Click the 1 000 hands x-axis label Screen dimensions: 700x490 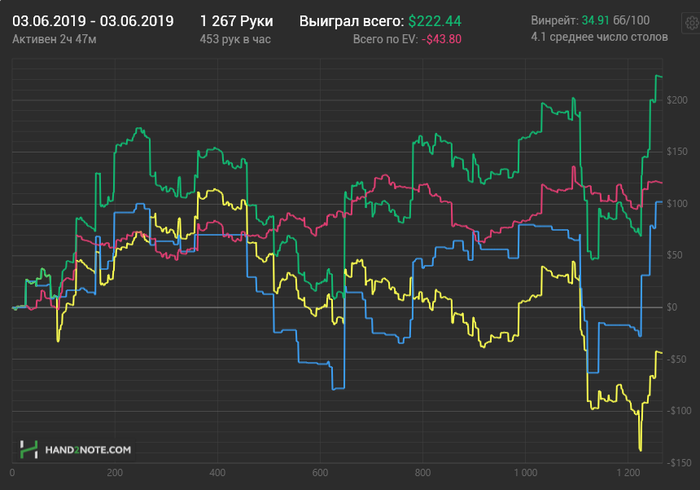[x=525, y=473]
